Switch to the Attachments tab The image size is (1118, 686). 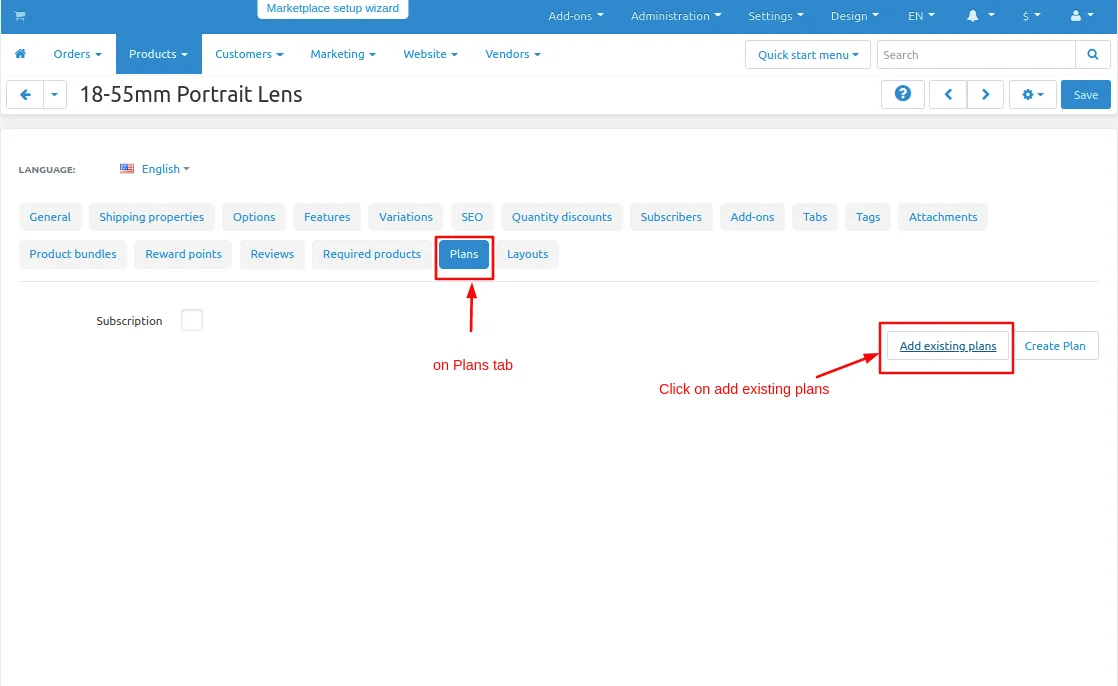coord(943,217)
